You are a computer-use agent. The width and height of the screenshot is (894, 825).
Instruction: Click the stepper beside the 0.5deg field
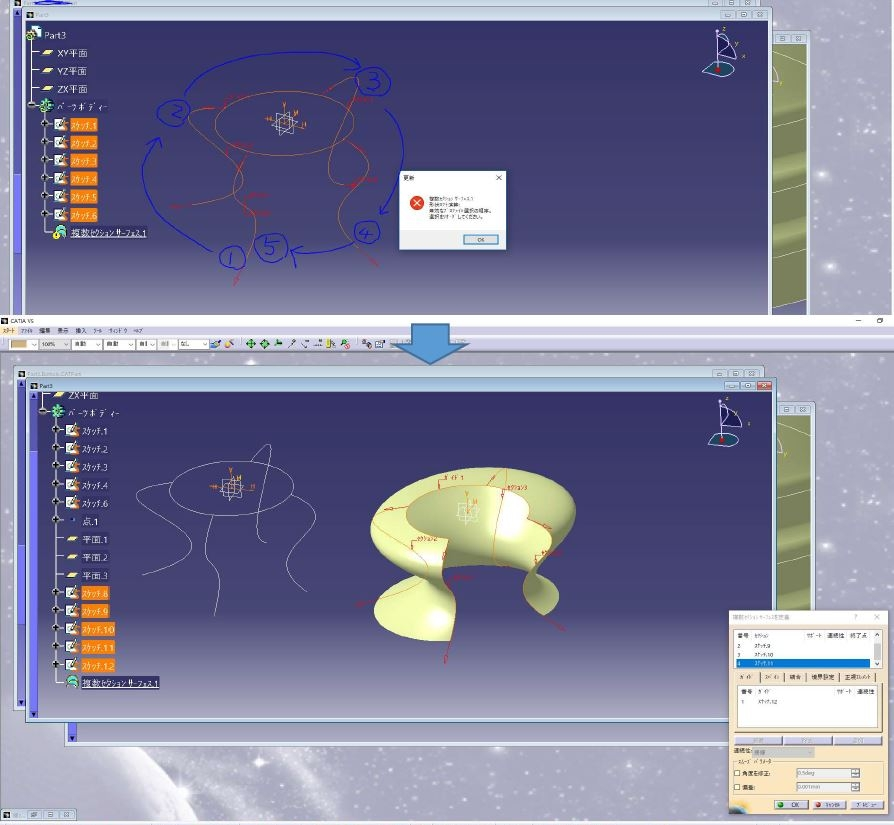pyautogui.click(x=855, y=773)
